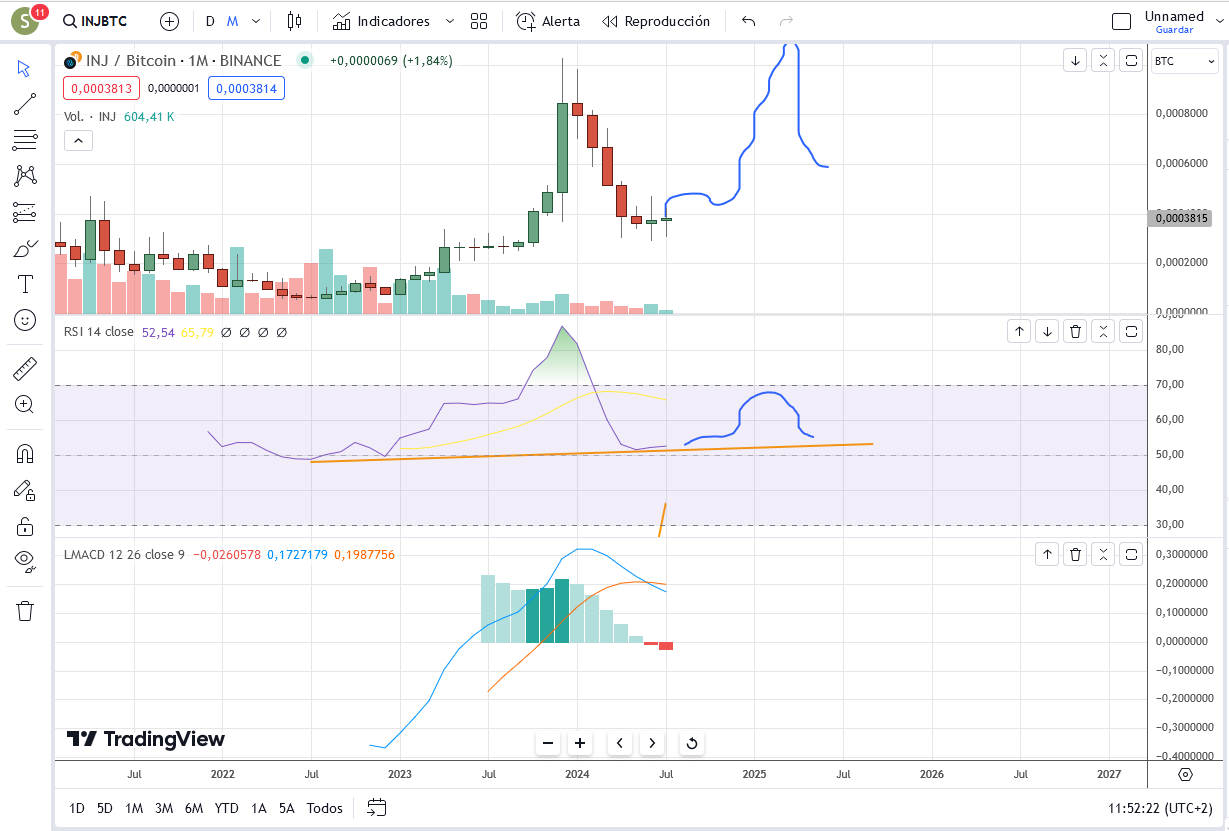Viewport: 1229px width, 831px height.
Task: Open the user profile avatar menu
Action: point(26,21)
